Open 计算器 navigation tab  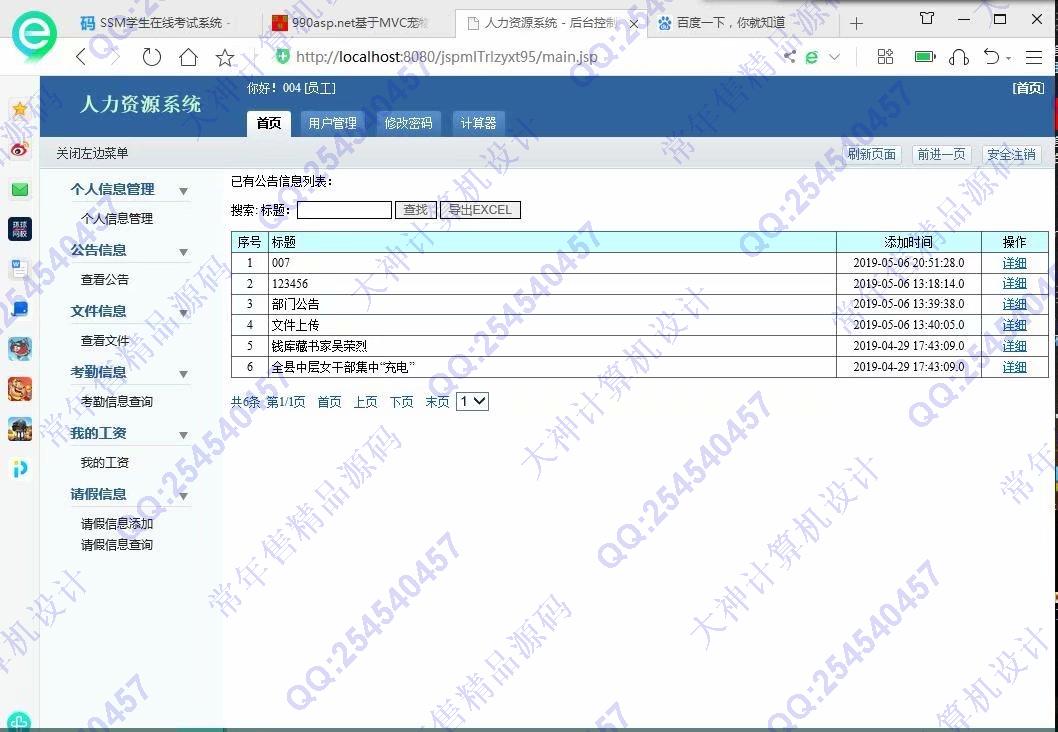[x=478, y=123]
